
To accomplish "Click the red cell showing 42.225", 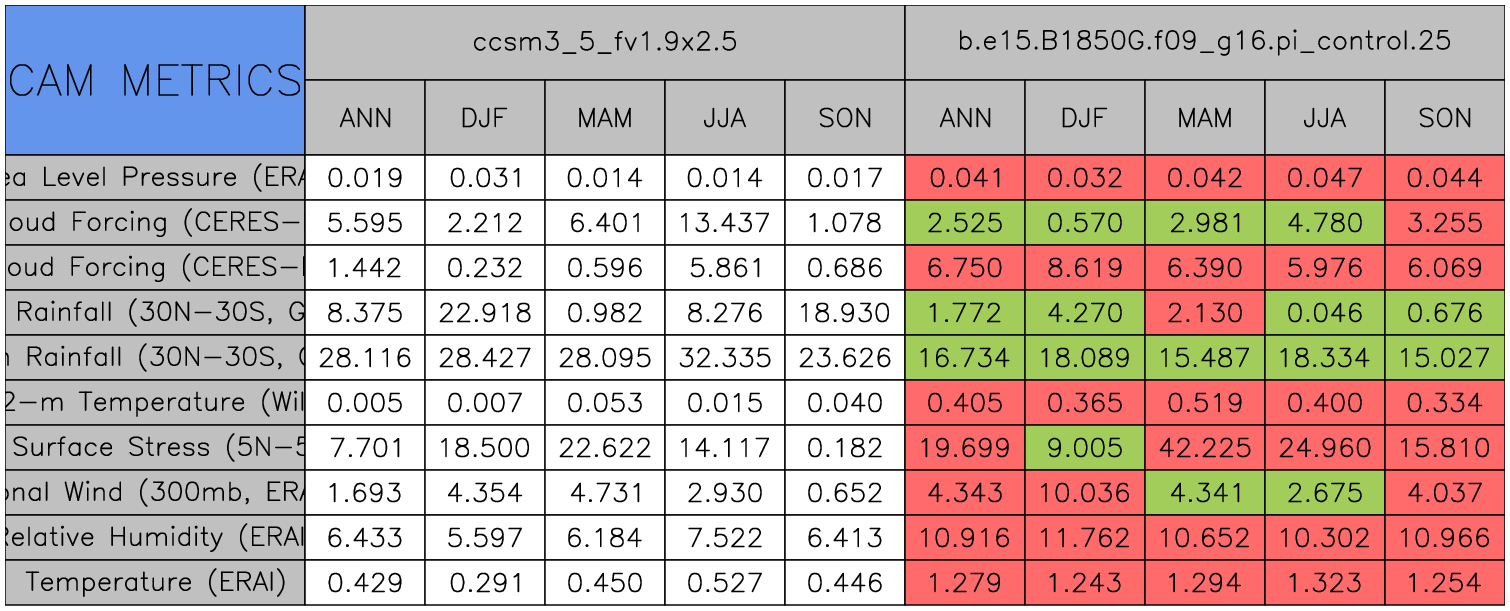I will (x=1205, y=447).
